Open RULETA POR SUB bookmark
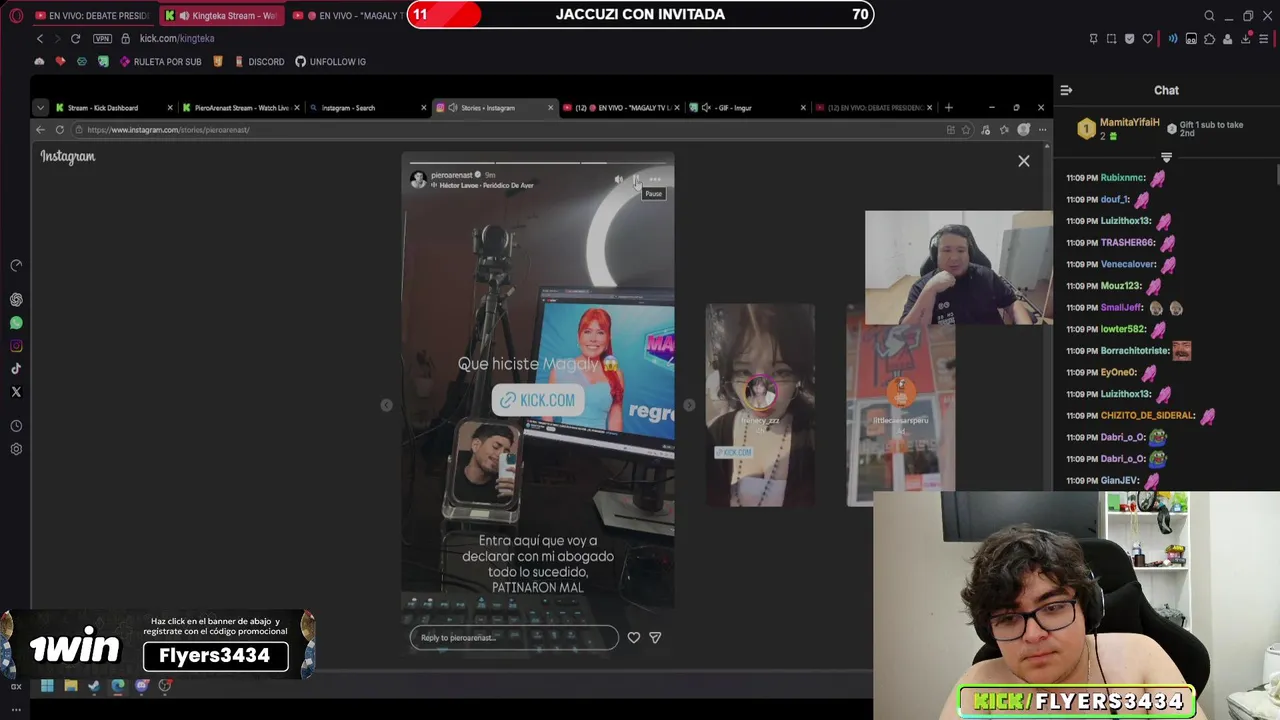Image resolution: width=1280 pixels, height=720 pixels. [x=160, y=62]
